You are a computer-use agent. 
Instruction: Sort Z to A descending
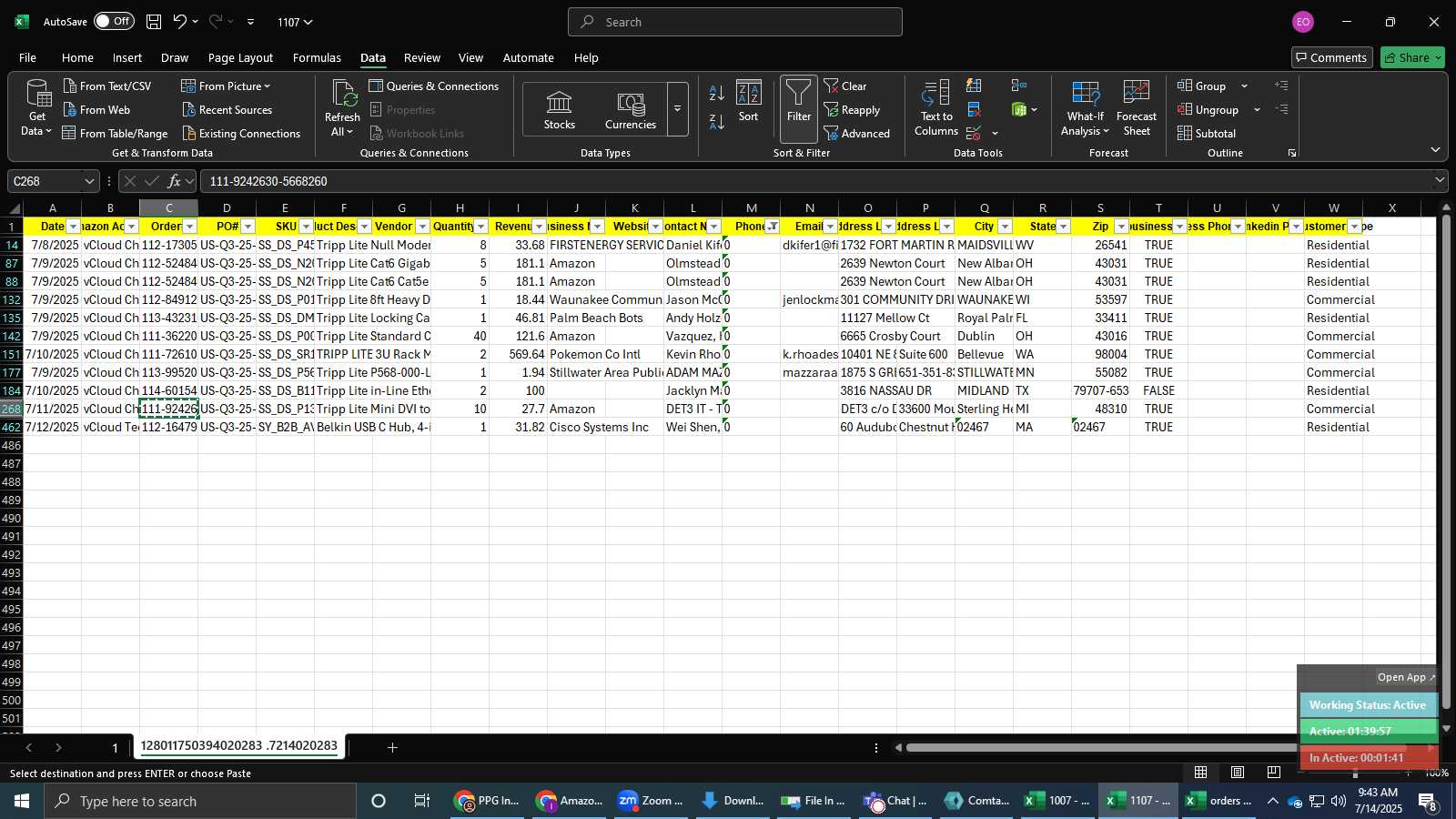717,121
